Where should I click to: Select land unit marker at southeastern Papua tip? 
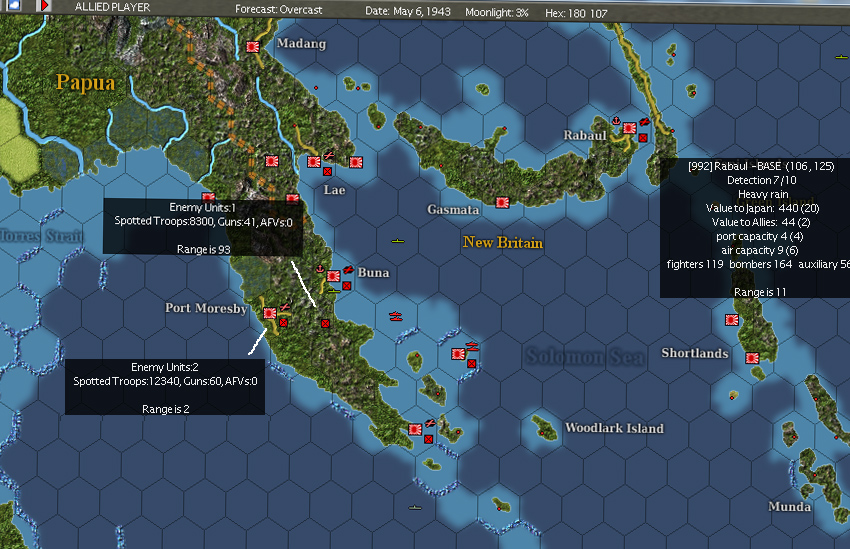429,439
